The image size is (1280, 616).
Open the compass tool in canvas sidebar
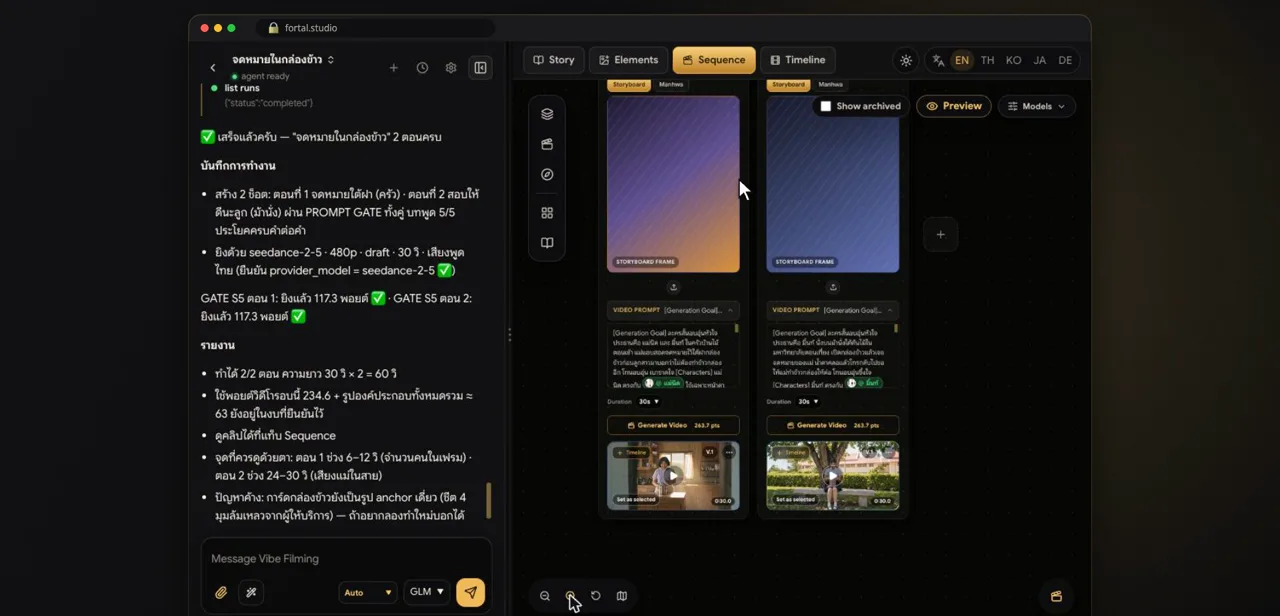(547, 174)
